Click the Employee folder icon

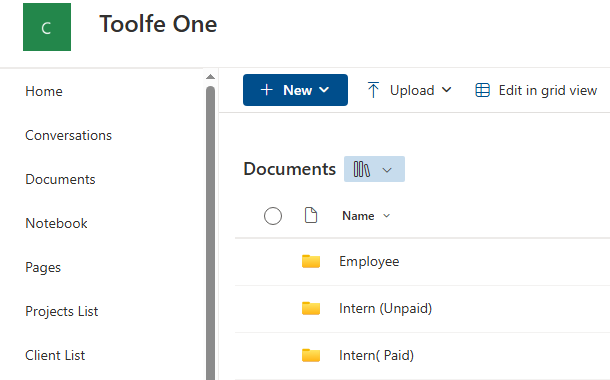tap(311, 261)
